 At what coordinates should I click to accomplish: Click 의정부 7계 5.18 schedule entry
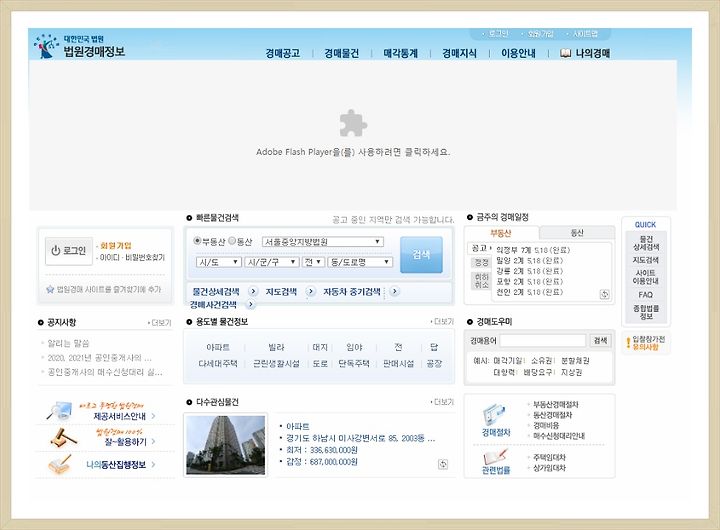pos(533,250)
